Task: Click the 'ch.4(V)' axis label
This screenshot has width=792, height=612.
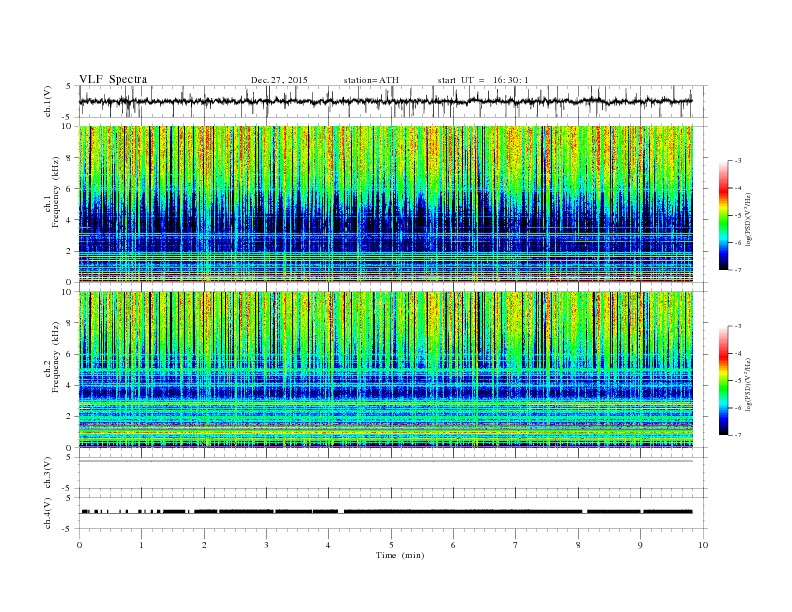Action: point(48,513)
